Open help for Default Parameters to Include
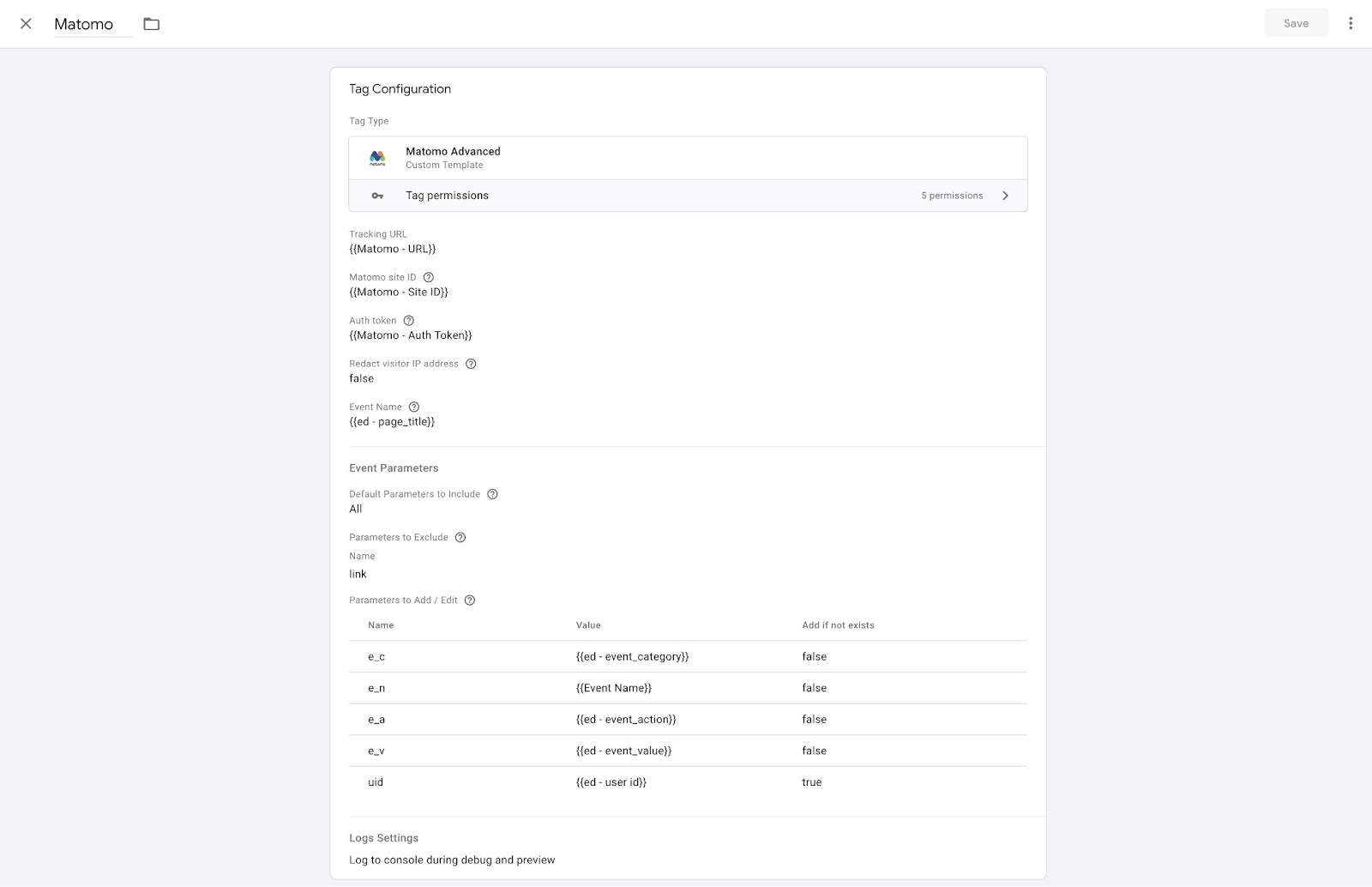This screenshot has width=1372, height=887. [493, 494]
